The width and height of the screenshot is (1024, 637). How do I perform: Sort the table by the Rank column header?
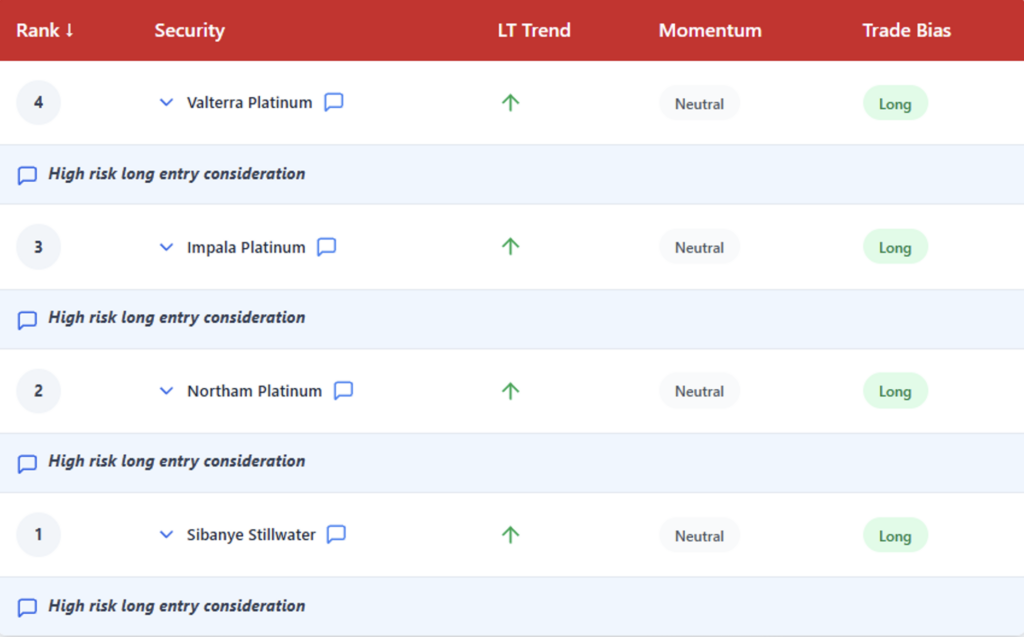(45, 30)
